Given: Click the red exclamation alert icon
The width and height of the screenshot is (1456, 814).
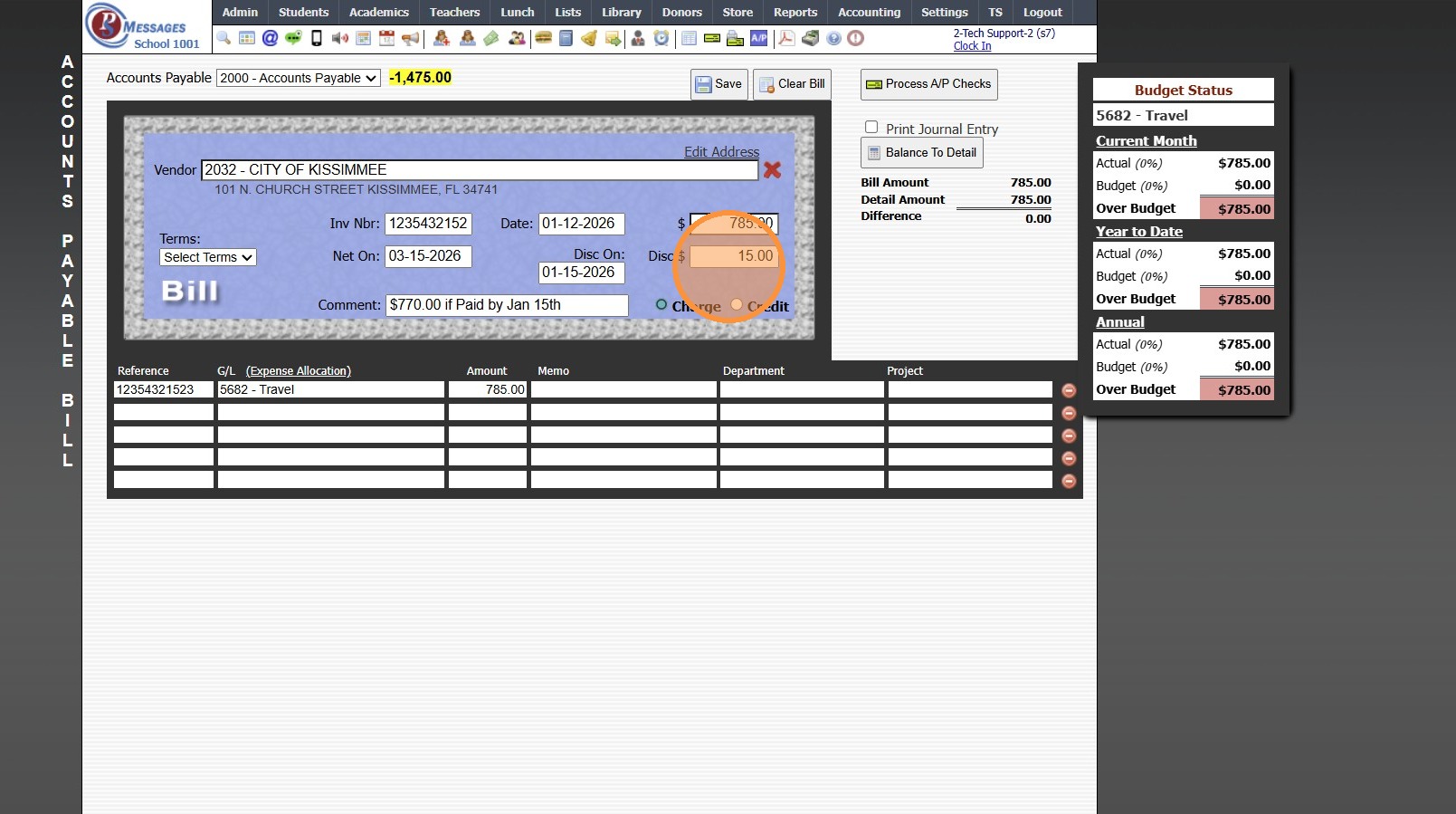Looking at the screenshot, I should [x=855, y=38].
